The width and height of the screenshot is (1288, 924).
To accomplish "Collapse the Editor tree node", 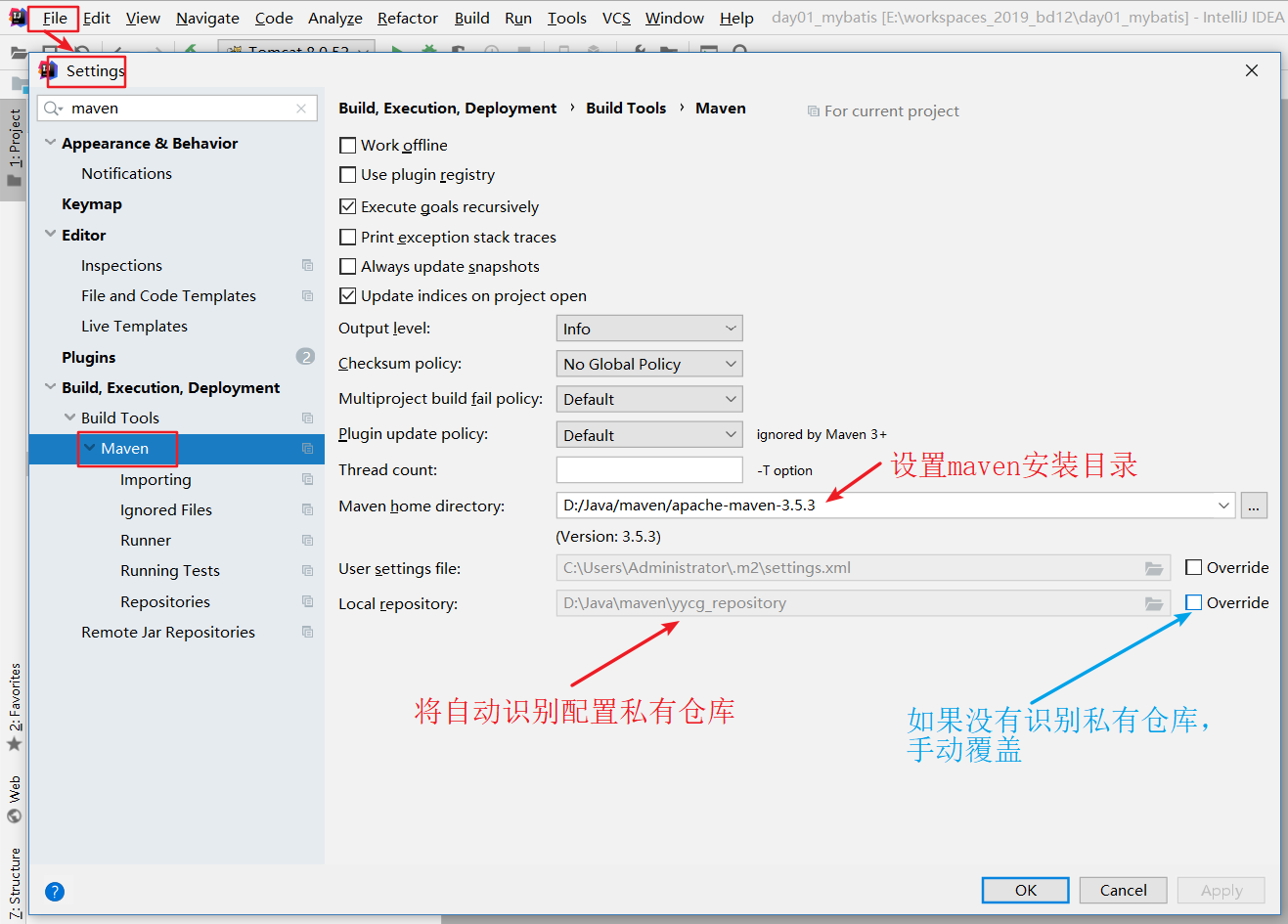I will [x=50, y=235].
